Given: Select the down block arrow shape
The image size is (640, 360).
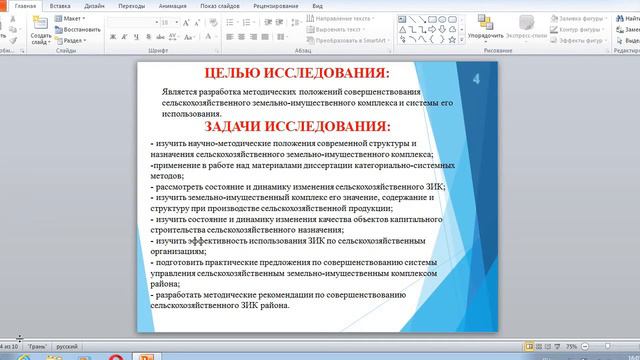Looking at the screenshot, I should tap(442, 29).
